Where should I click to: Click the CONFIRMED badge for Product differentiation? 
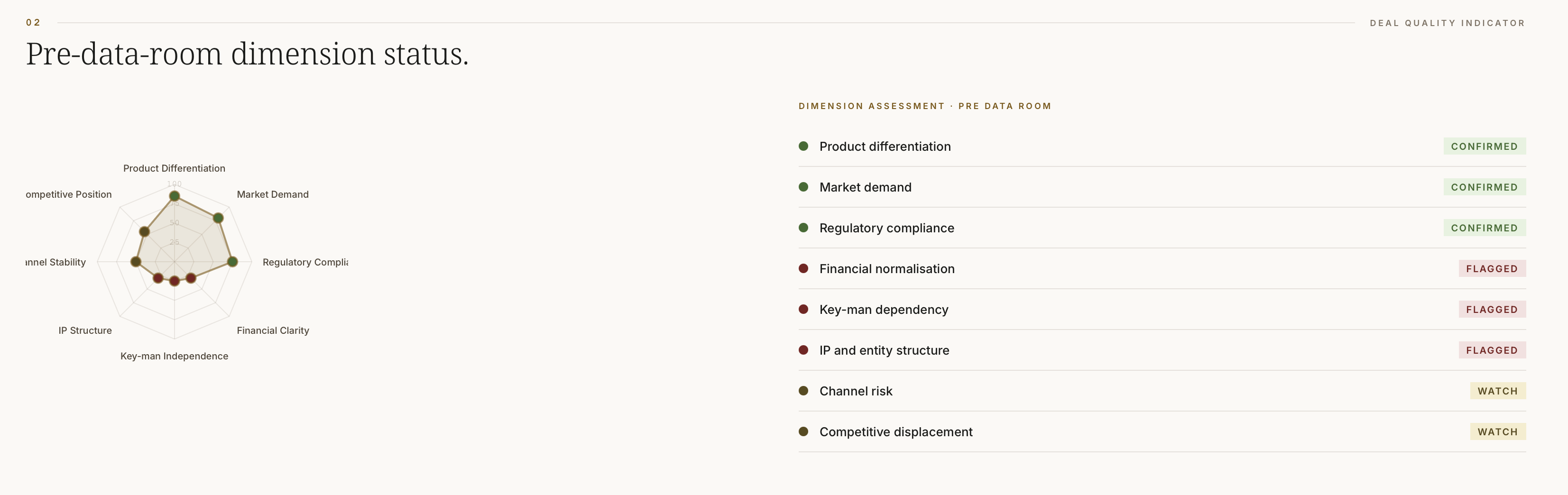tap(1484, 146)
